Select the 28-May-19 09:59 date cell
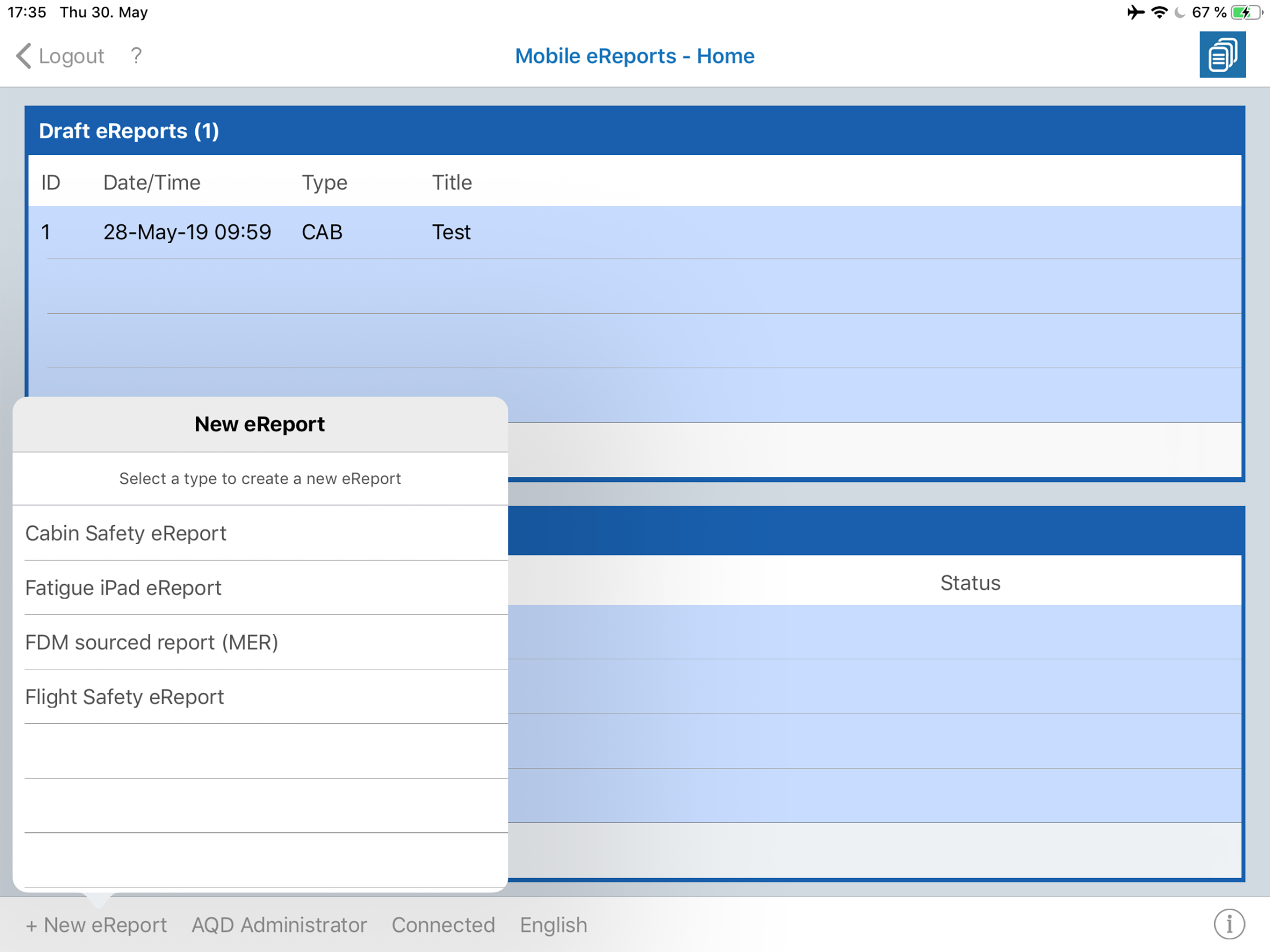Image resolution: width=1270 pixels, height=952 pixels. [x=187, y=232]
